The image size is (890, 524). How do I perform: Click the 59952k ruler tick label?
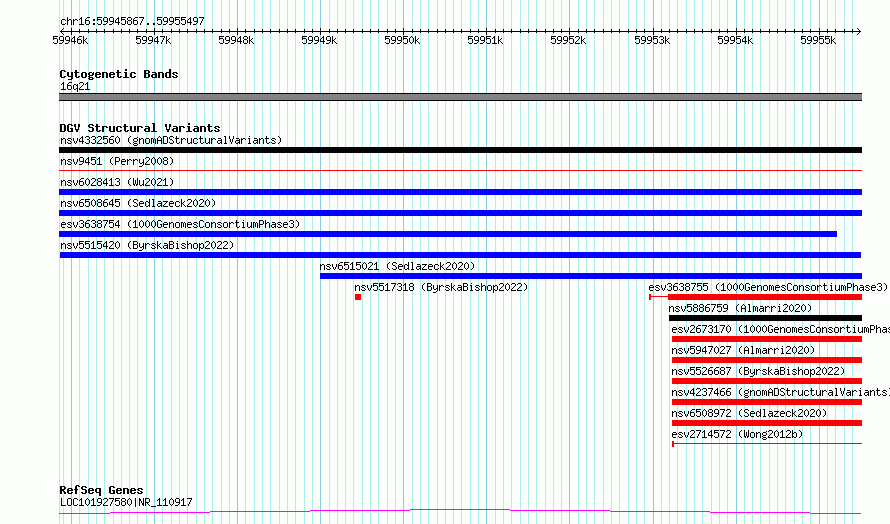pos(568,40)
